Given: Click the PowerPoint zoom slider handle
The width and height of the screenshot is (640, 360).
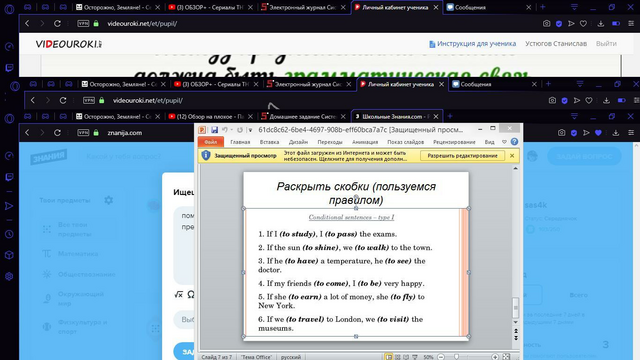Looking at the screenshot, I should point(456,357).
